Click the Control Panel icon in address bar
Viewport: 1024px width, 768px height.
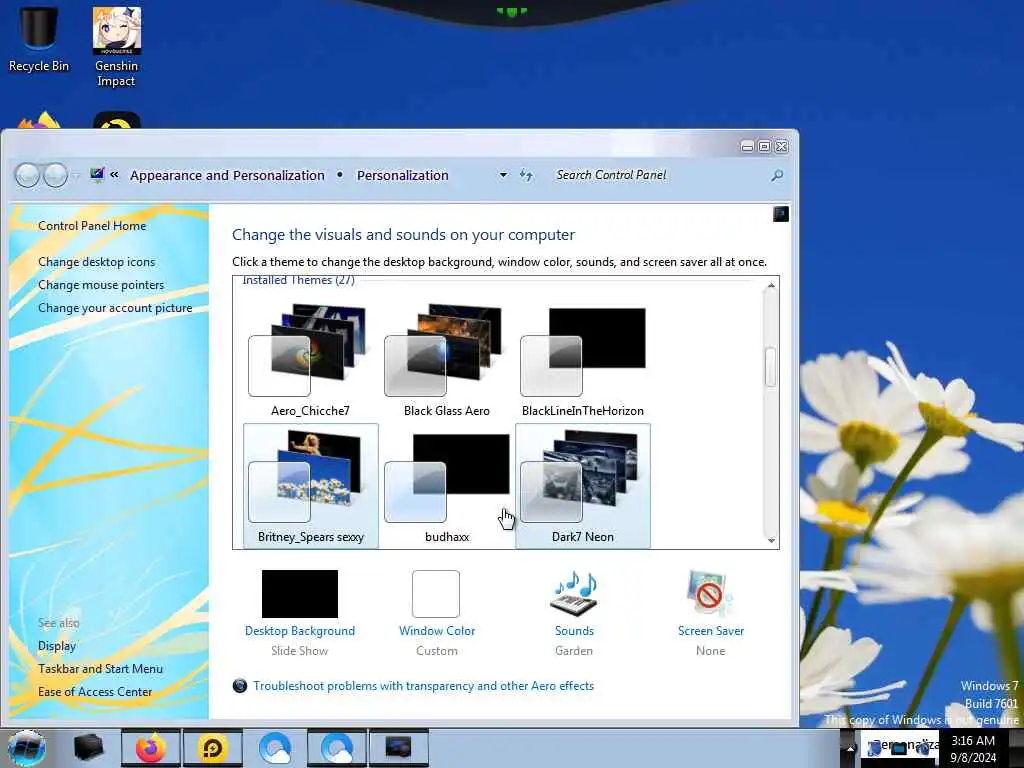point(97,174)
